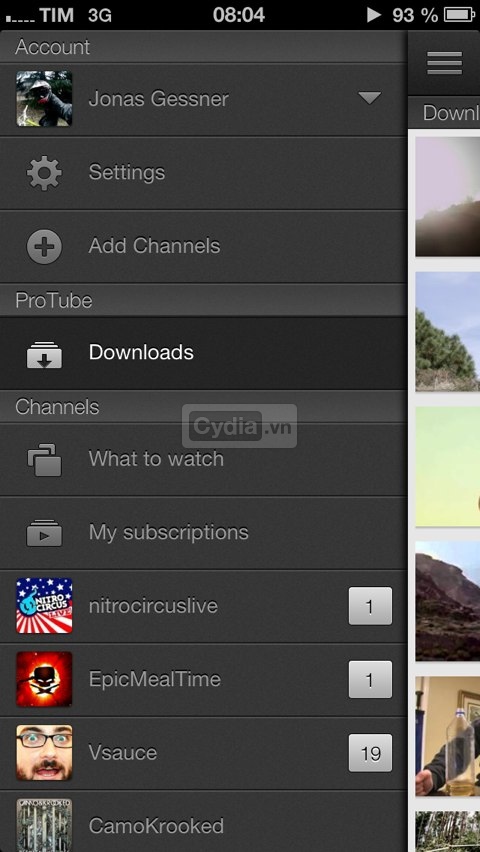Click the Settings gear icon
The image size is (480, 852).
click(x=44, y=173)
